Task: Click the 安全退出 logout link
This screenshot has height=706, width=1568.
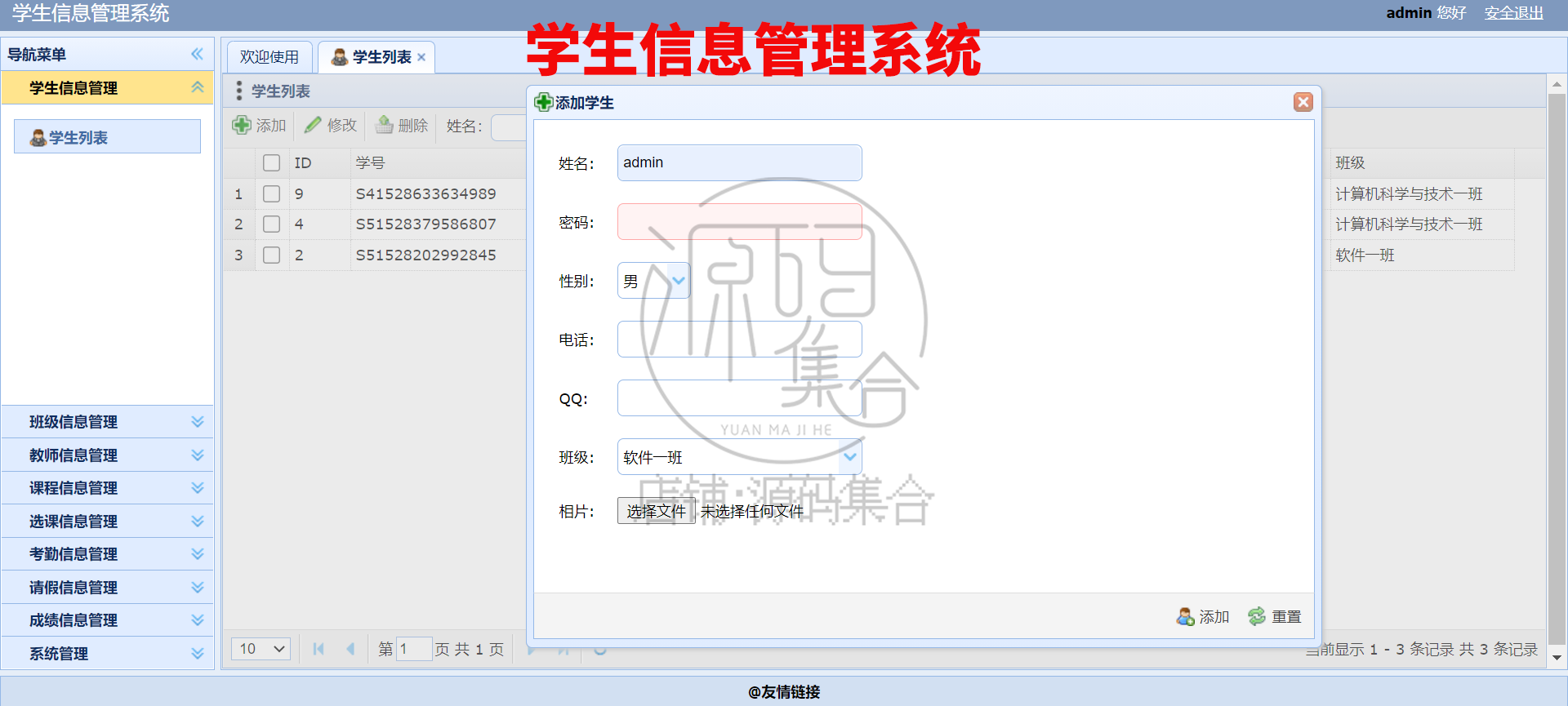Action: pos(1514,13)
